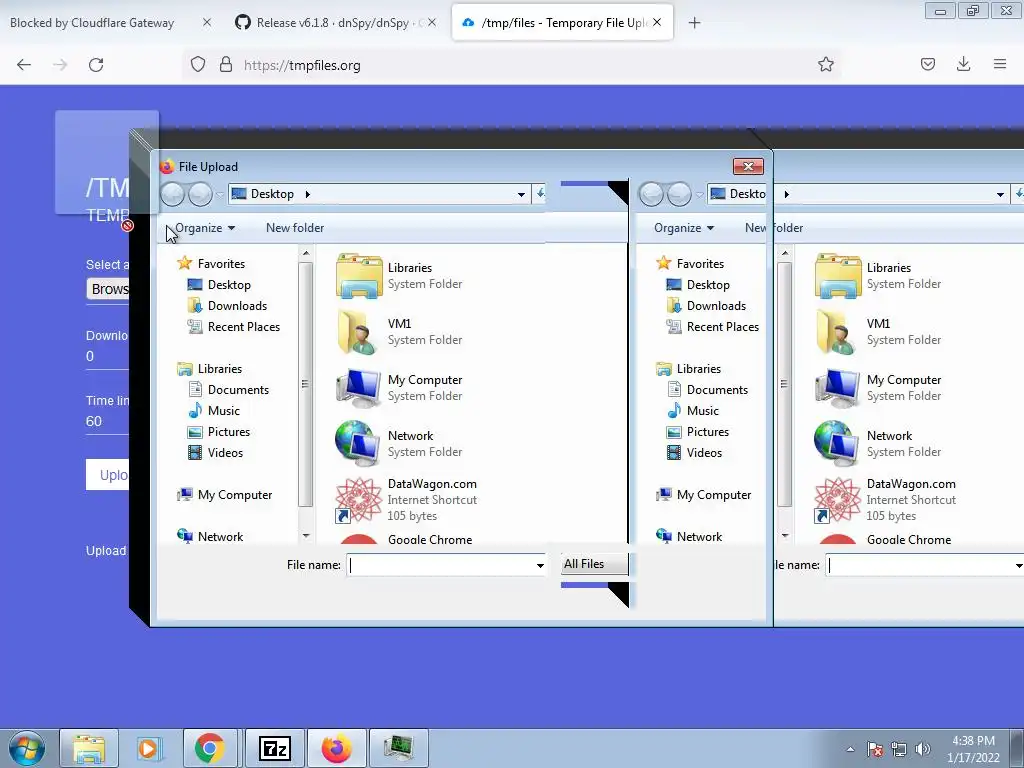Click back navigation button in right dialog
The image size is (1024, 768).
[652, 194]
